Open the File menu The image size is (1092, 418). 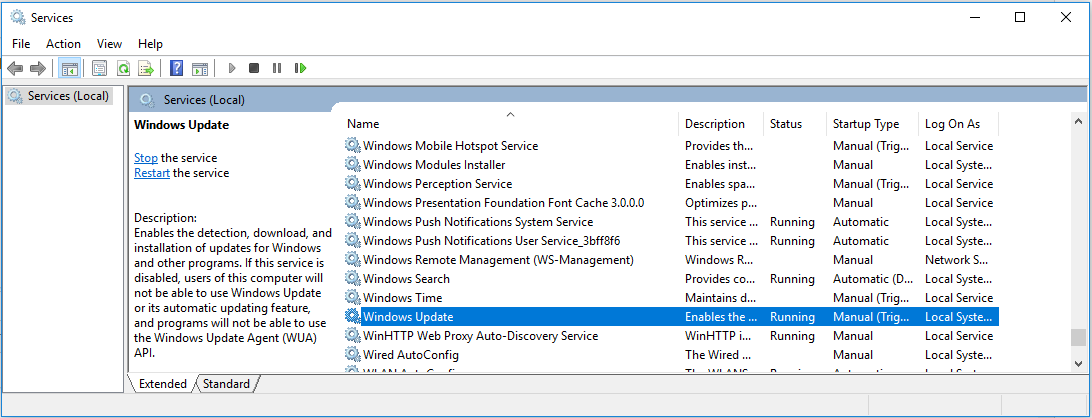(21, 43)
